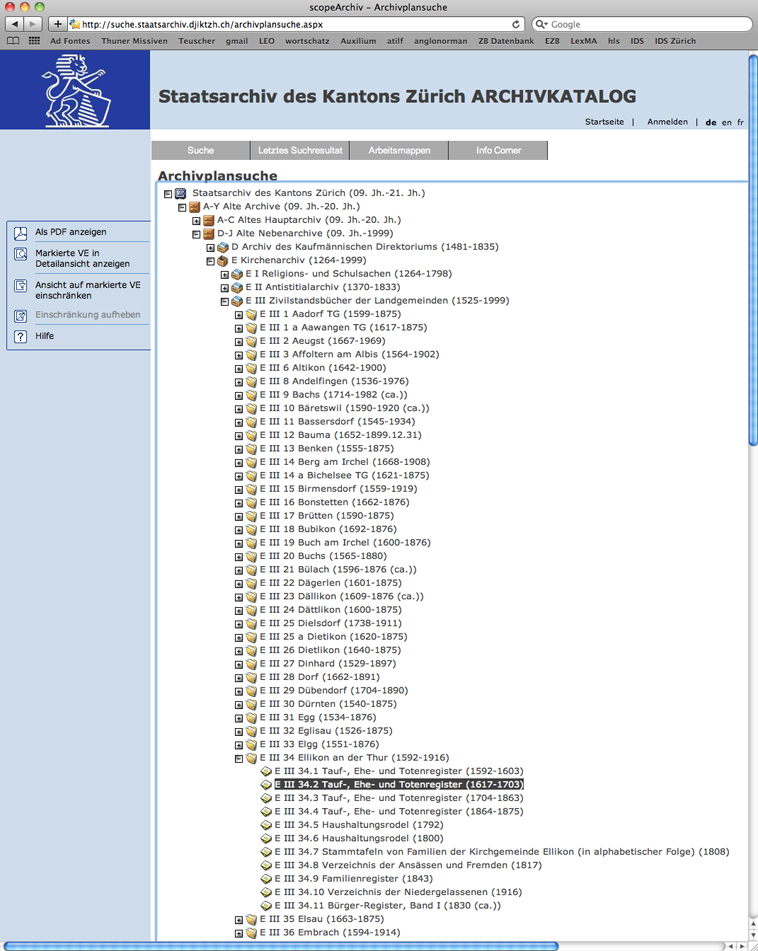The height and width of the screenshot is (951, 758).
Task: Open the Arbeitsmappen tab
Action: coord(400,150)
